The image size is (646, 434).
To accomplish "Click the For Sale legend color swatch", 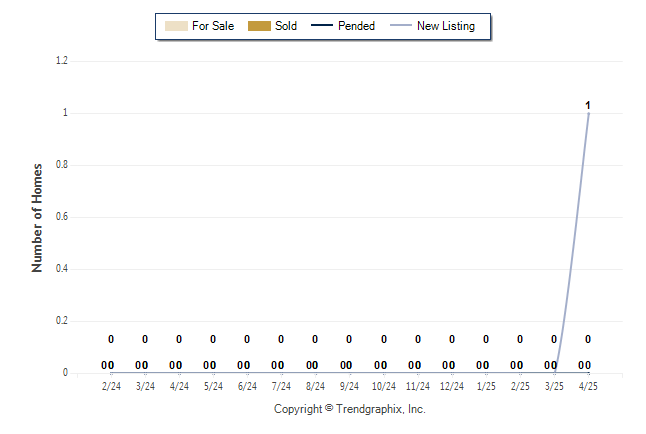I will 174,26.
